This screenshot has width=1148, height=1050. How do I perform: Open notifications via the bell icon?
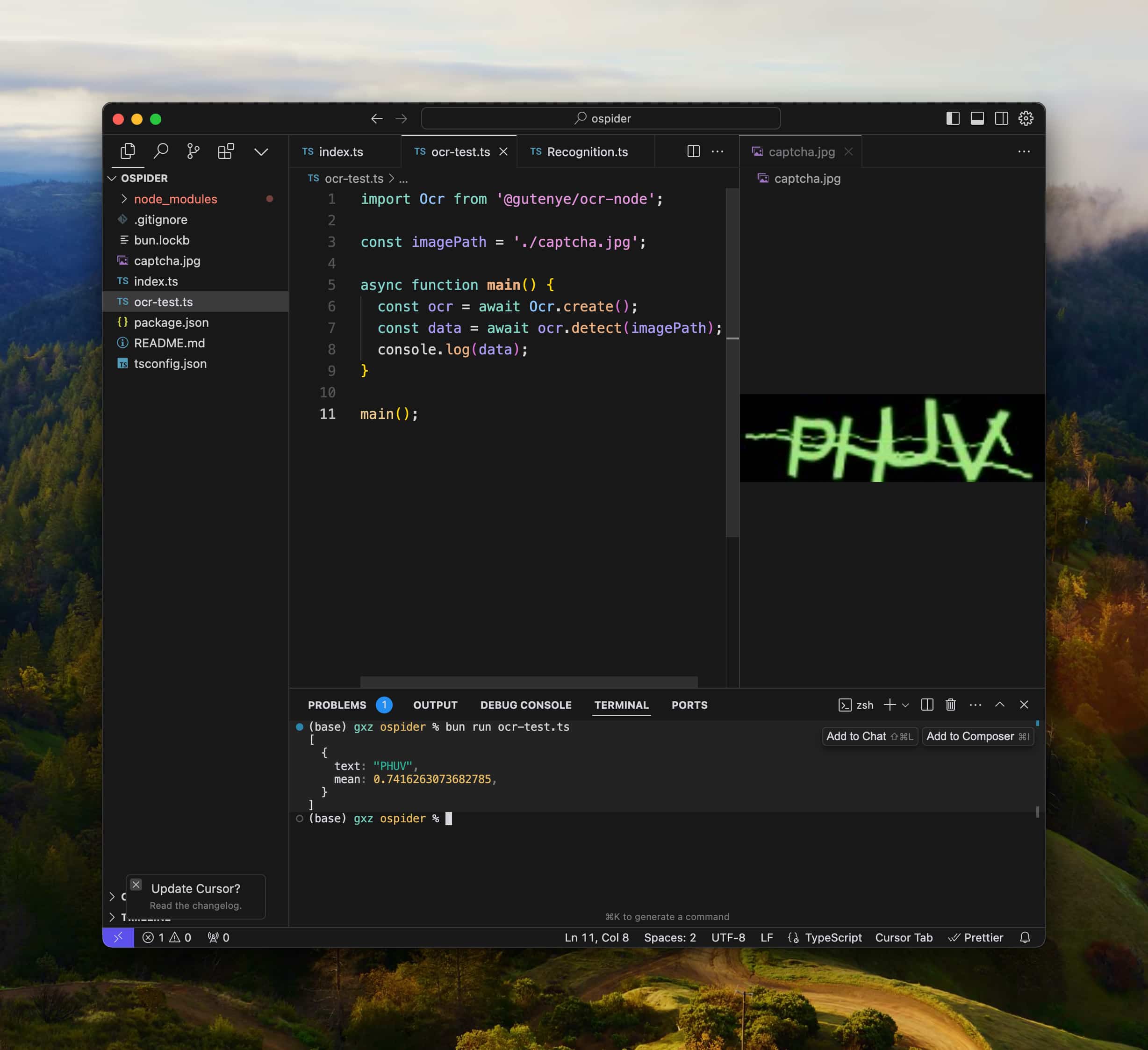pyautogui.click(x=1025, y=937)
